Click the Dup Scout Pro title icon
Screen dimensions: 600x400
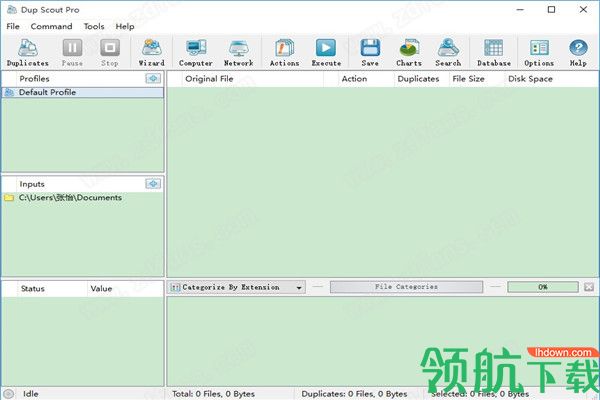[x=12, y=10]
